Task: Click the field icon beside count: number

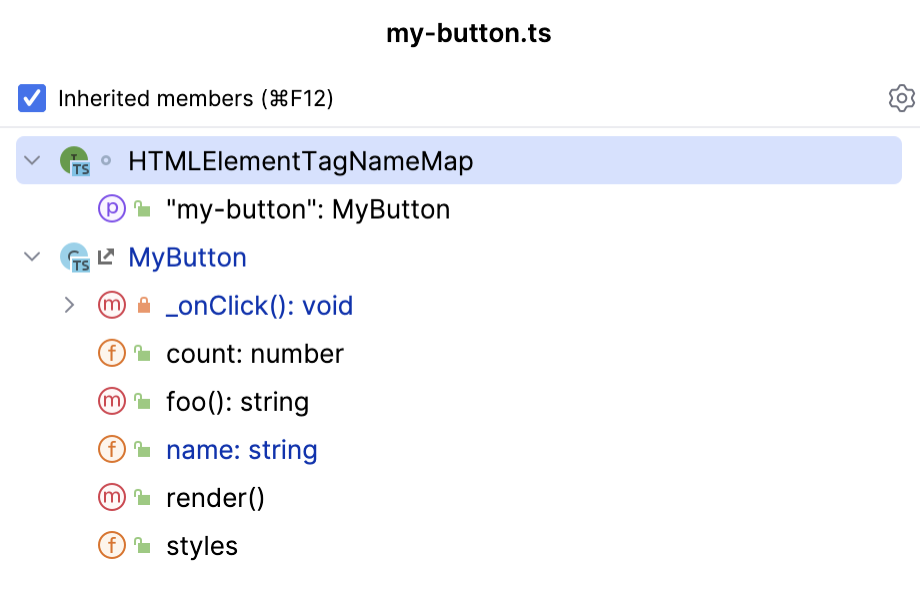Action: 111,353
